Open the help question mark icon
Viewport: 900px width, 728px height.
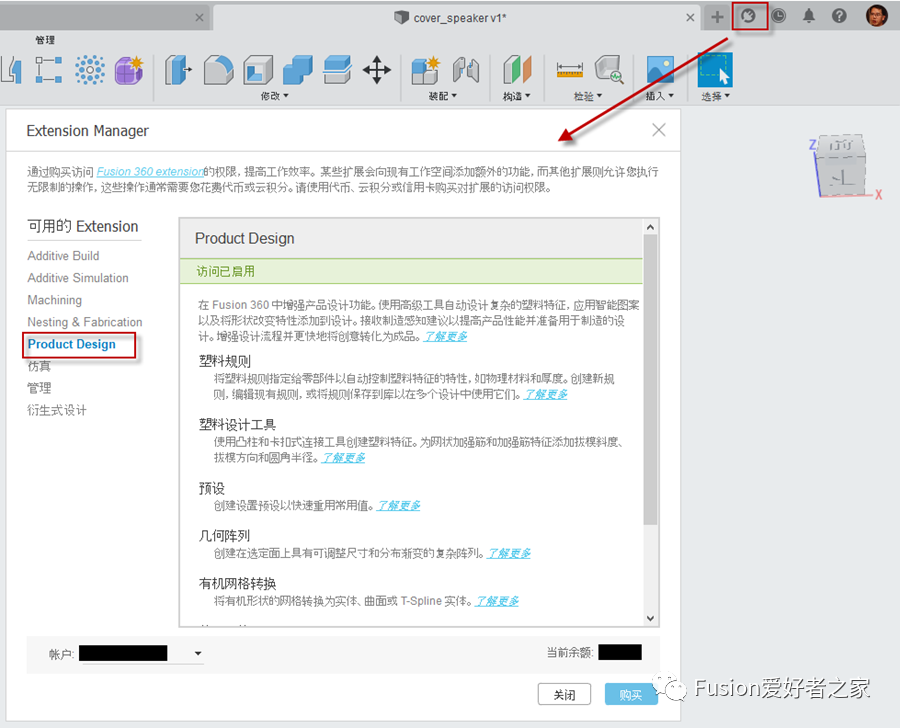pos(839,16)
